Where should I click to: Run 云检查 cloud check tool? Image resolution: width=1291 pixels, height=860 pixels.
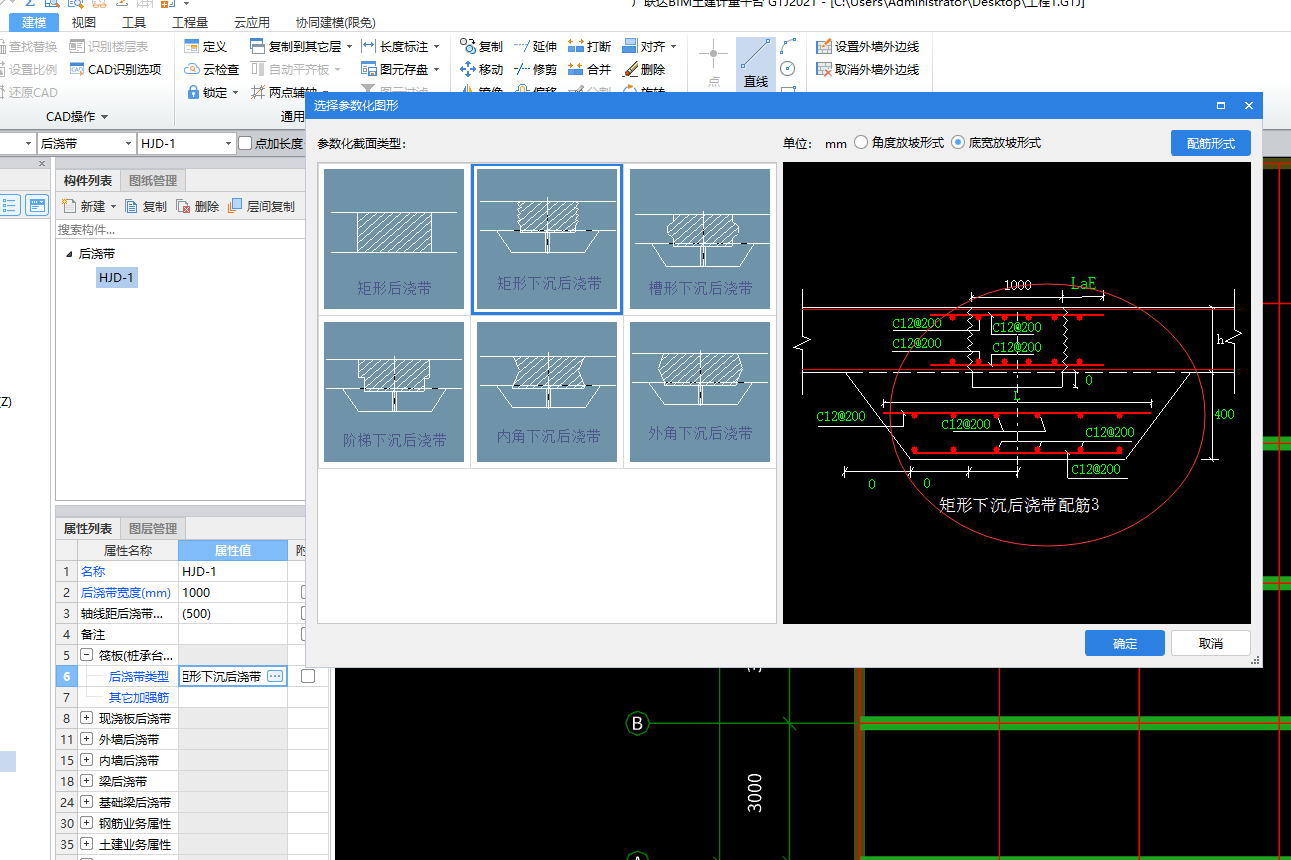pos(212,69)
